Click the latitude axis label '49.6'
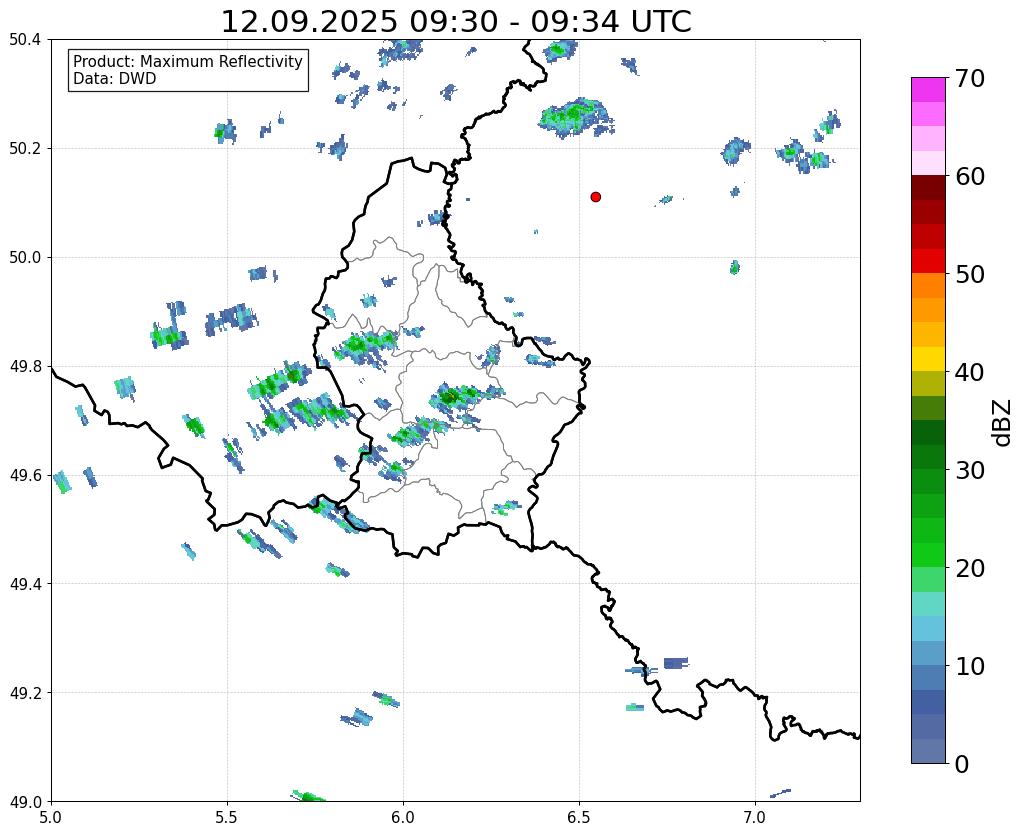The image size is (1023, 834). click(25, 476)
